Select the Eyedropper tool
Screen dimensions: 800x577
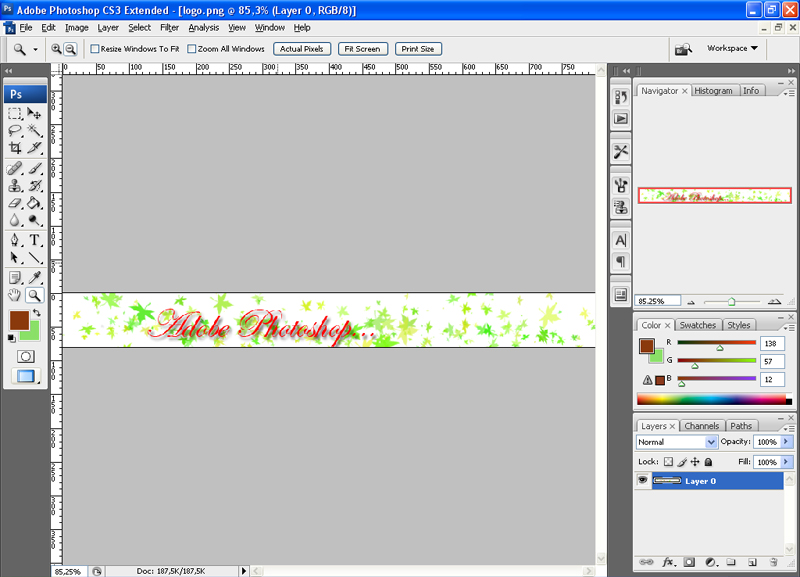coord(34,278)
